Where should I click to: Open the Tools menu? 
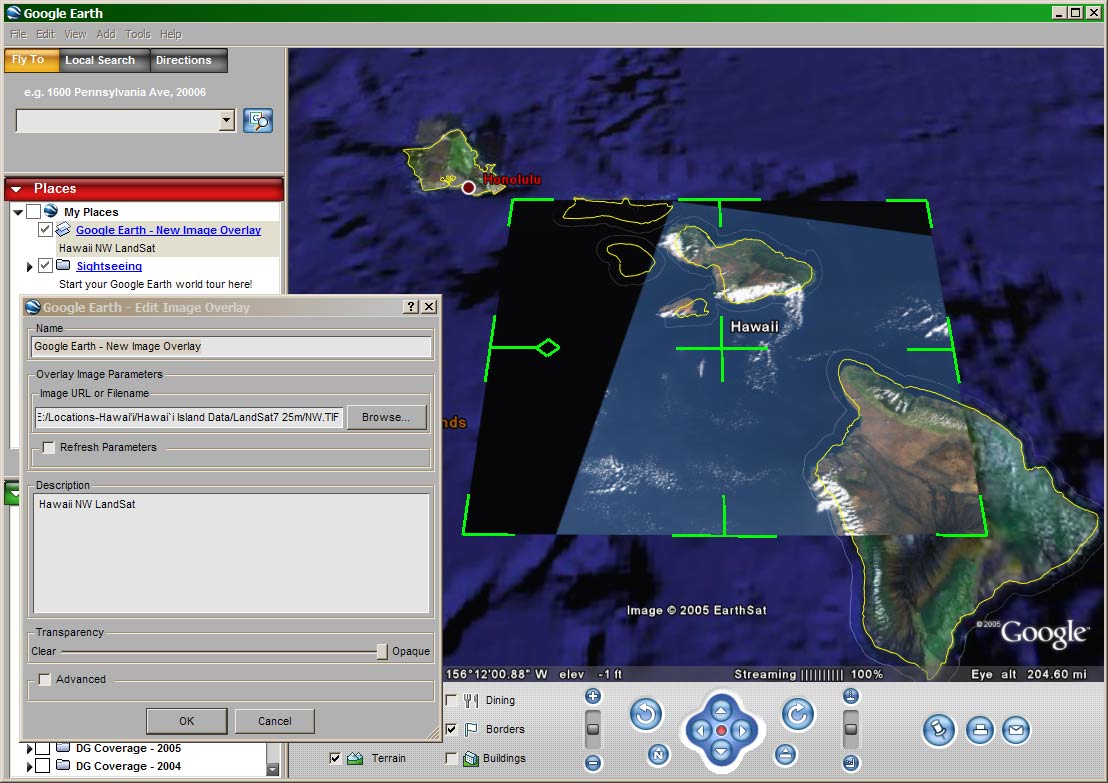click(x=138, y=34)
